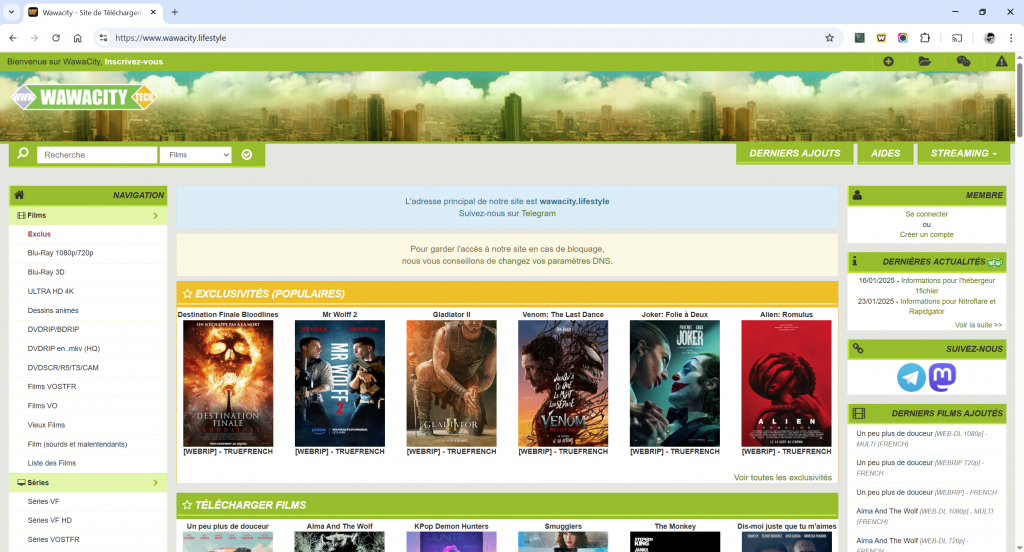Click the cast media icon in toolbar
Image resolution: width=1024 pixels, height=552 pixels.
(x=957, y=38)
